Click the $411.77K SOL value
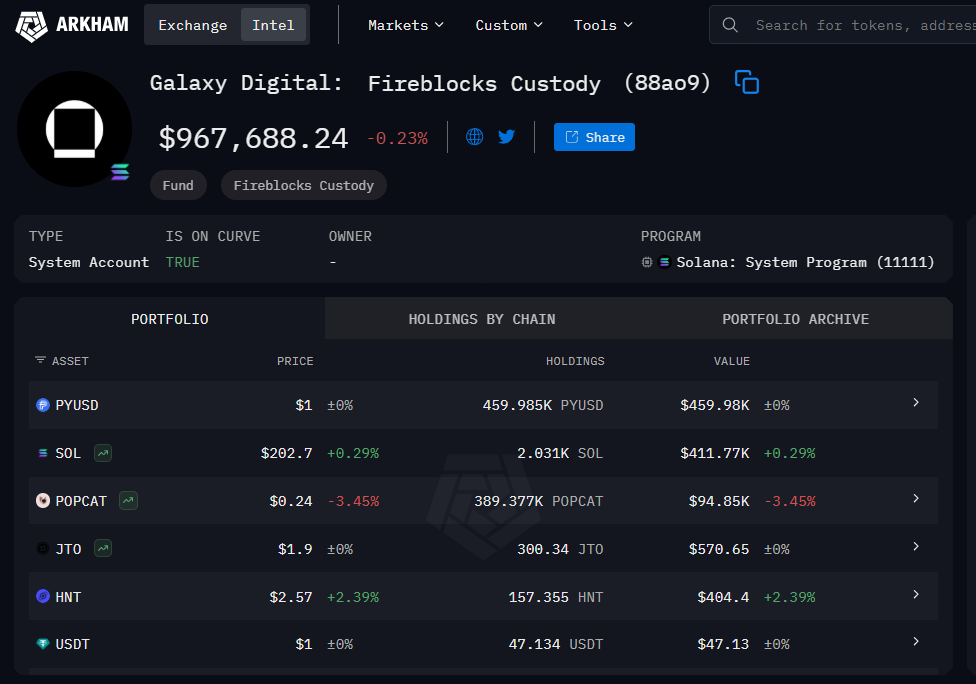976x684 pixels. [715, 453]
